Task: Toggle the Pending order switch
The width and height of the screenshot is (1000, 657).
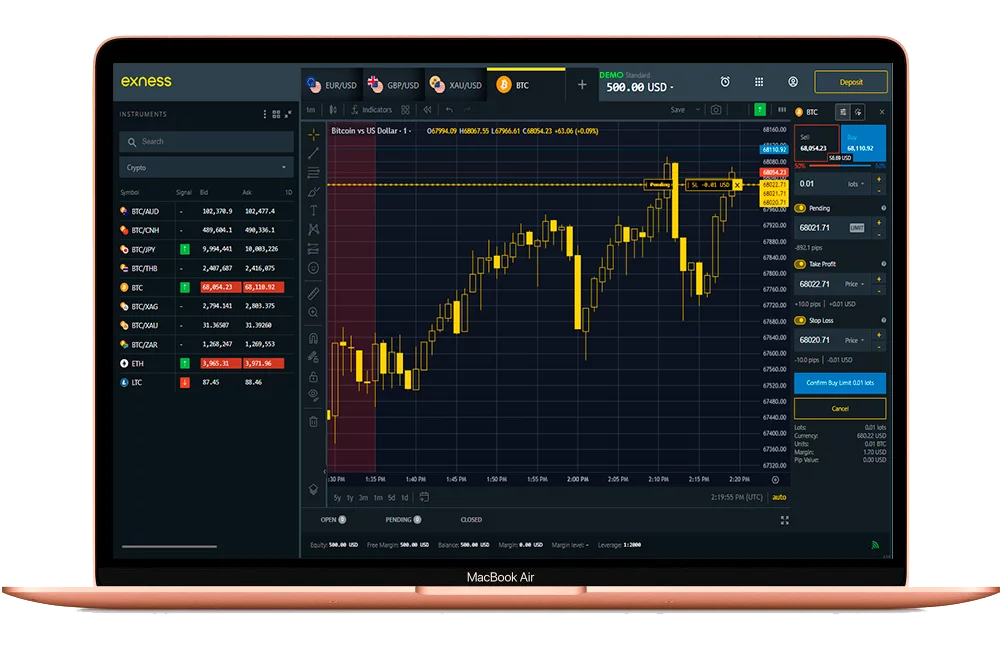Action: pyautogui.click(x=801, y=208)
